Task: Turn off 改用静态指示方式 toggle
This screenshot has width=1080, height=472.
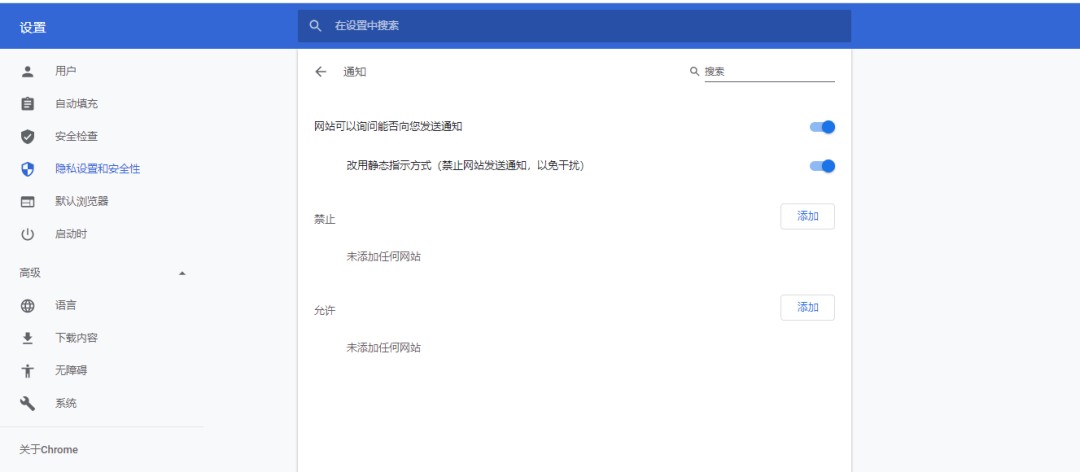Action: (x=822, y=166)
